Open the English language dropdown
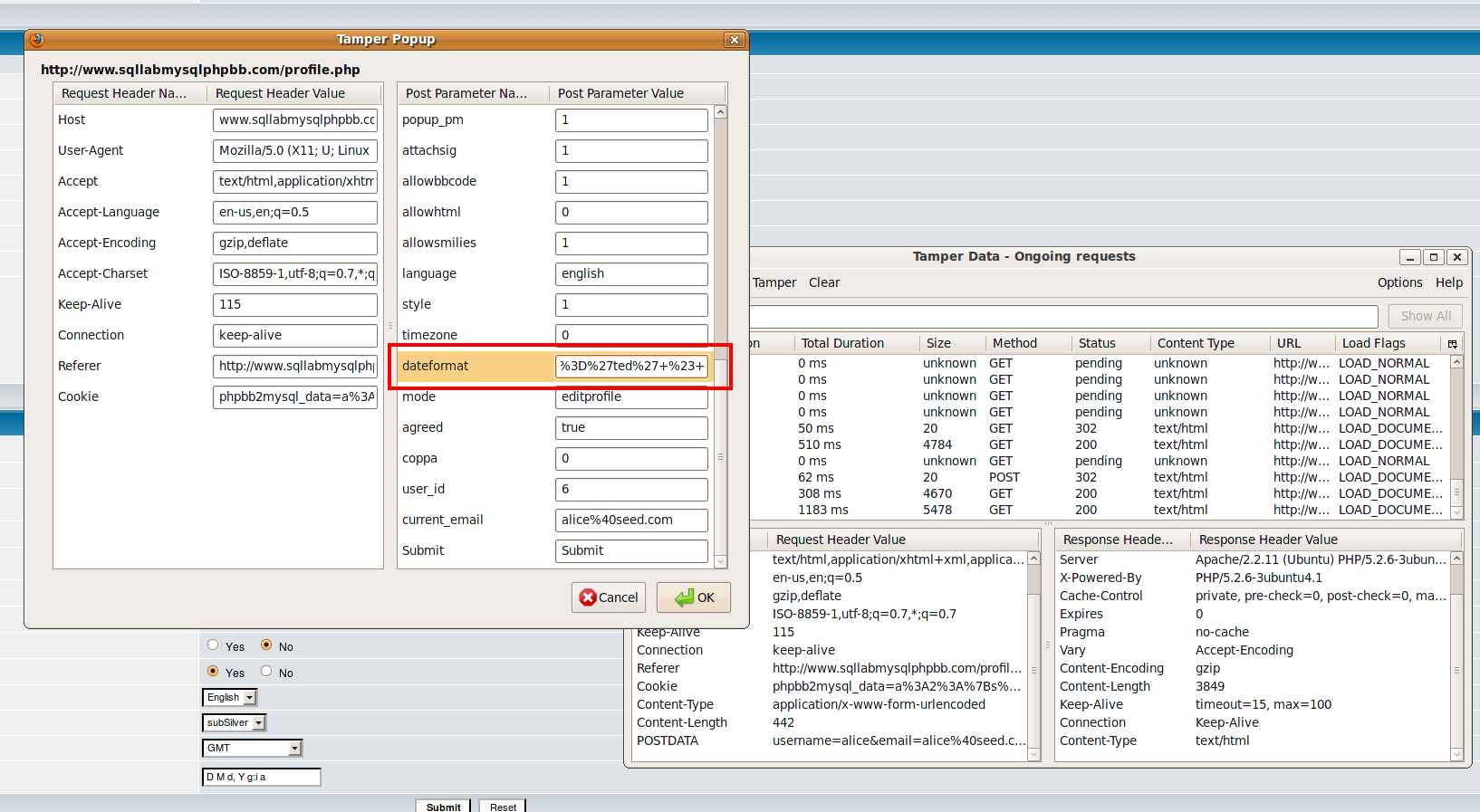 pyautogui.click(x=229, y=698)
